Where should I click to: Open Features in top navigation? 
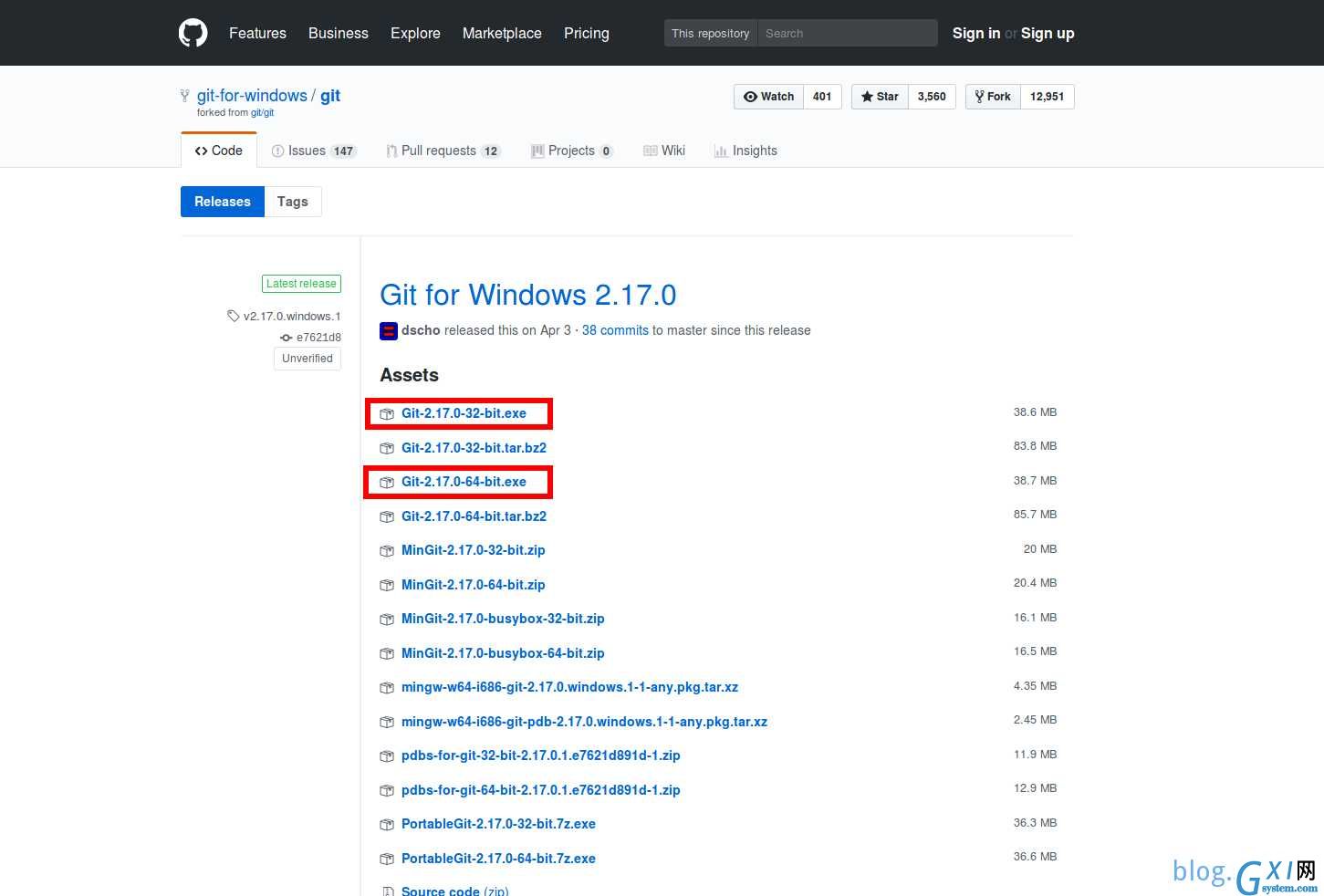click(x=257, y=33)
